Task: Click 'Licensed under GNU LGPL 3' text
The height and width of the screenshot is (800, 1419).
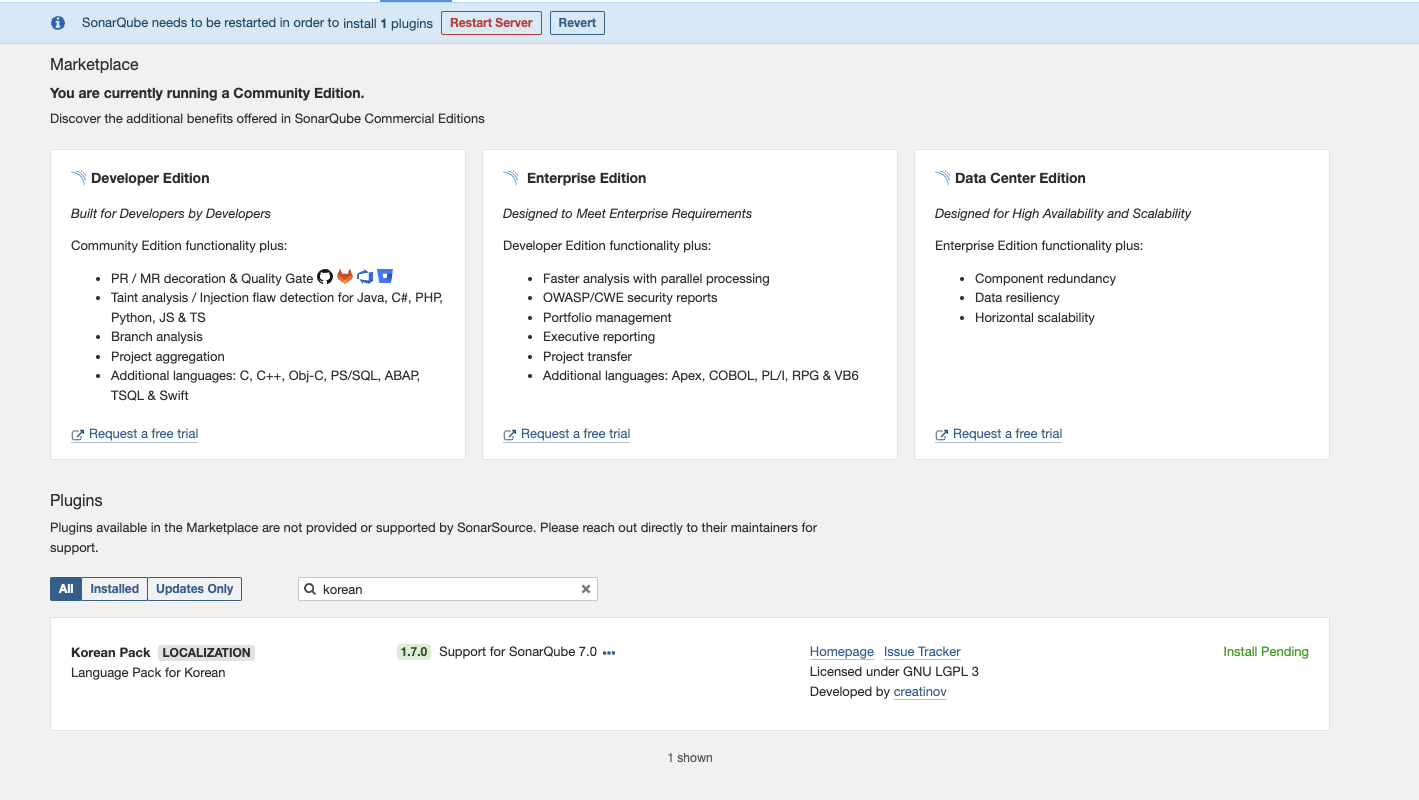Action: pyautogui.click(x=894, y=672)
